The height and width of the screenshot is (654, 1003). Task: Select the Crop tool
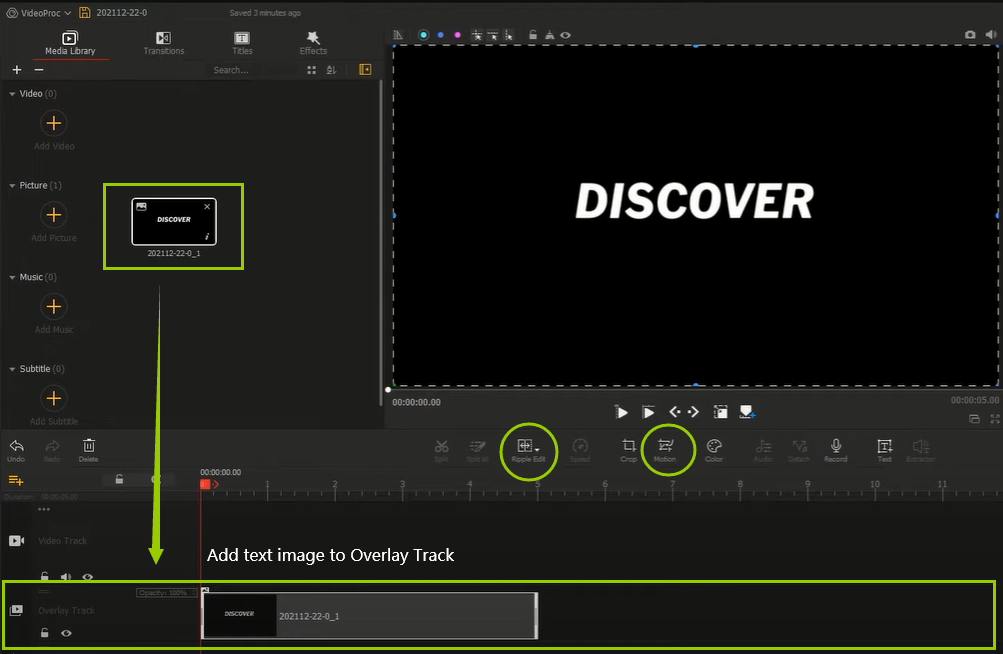(628, 447)
